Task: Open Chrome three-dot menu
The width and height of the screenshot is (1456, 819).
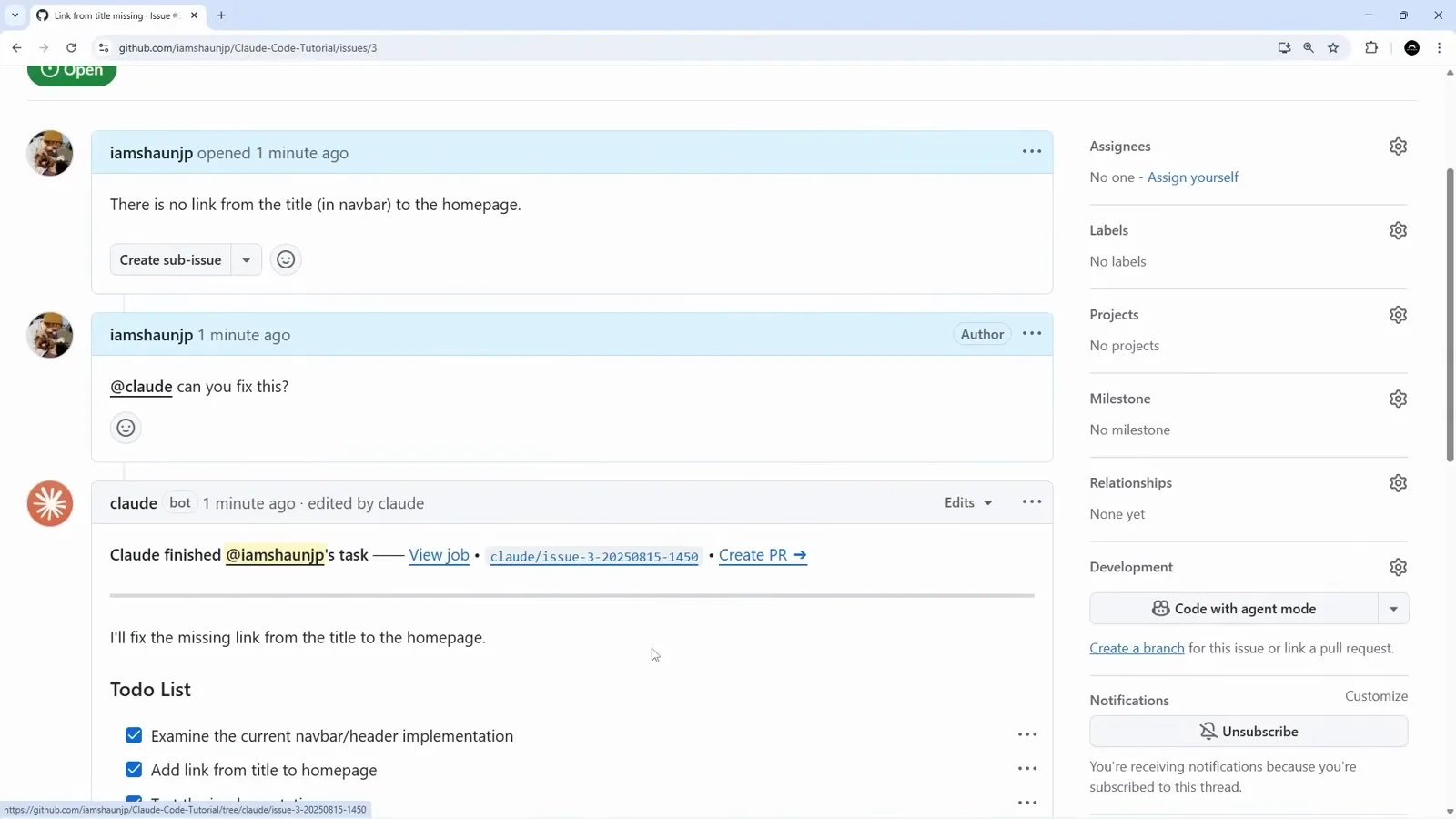Action: tap(1439, 47)
